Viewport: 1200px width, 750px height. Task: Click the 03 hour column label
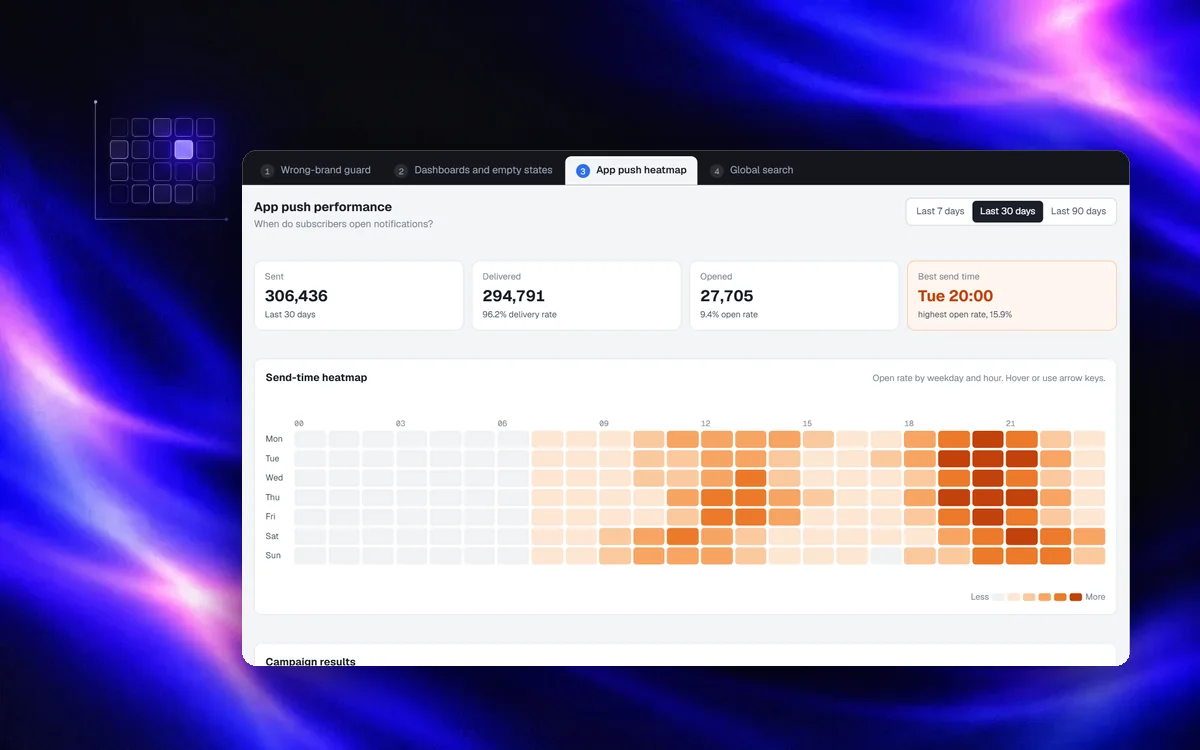point(401,423)
